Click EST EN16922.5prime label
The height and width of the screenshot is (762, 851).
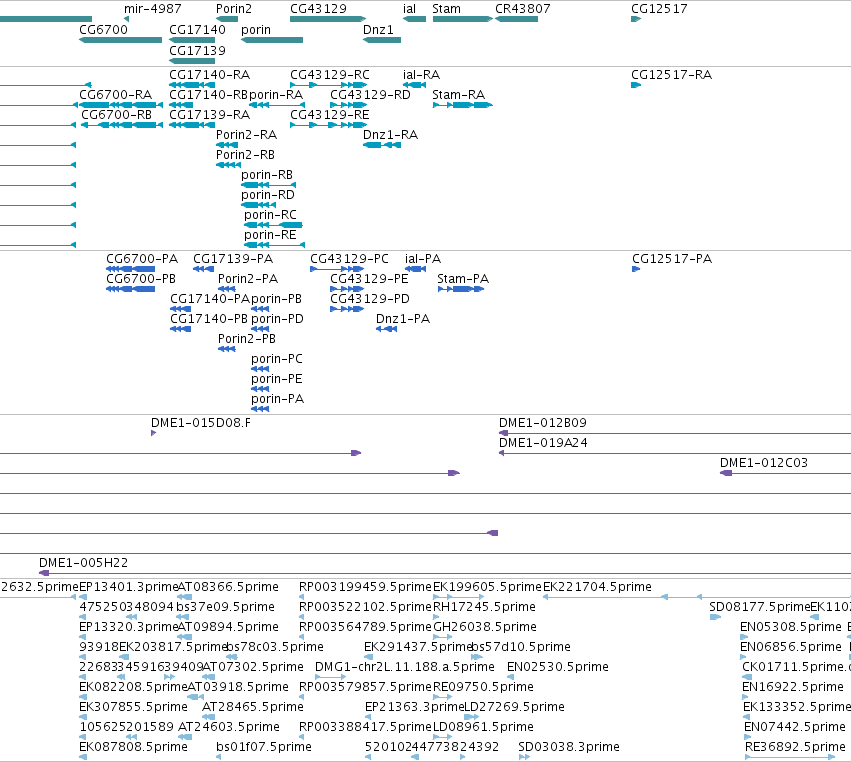coord(793,688)
